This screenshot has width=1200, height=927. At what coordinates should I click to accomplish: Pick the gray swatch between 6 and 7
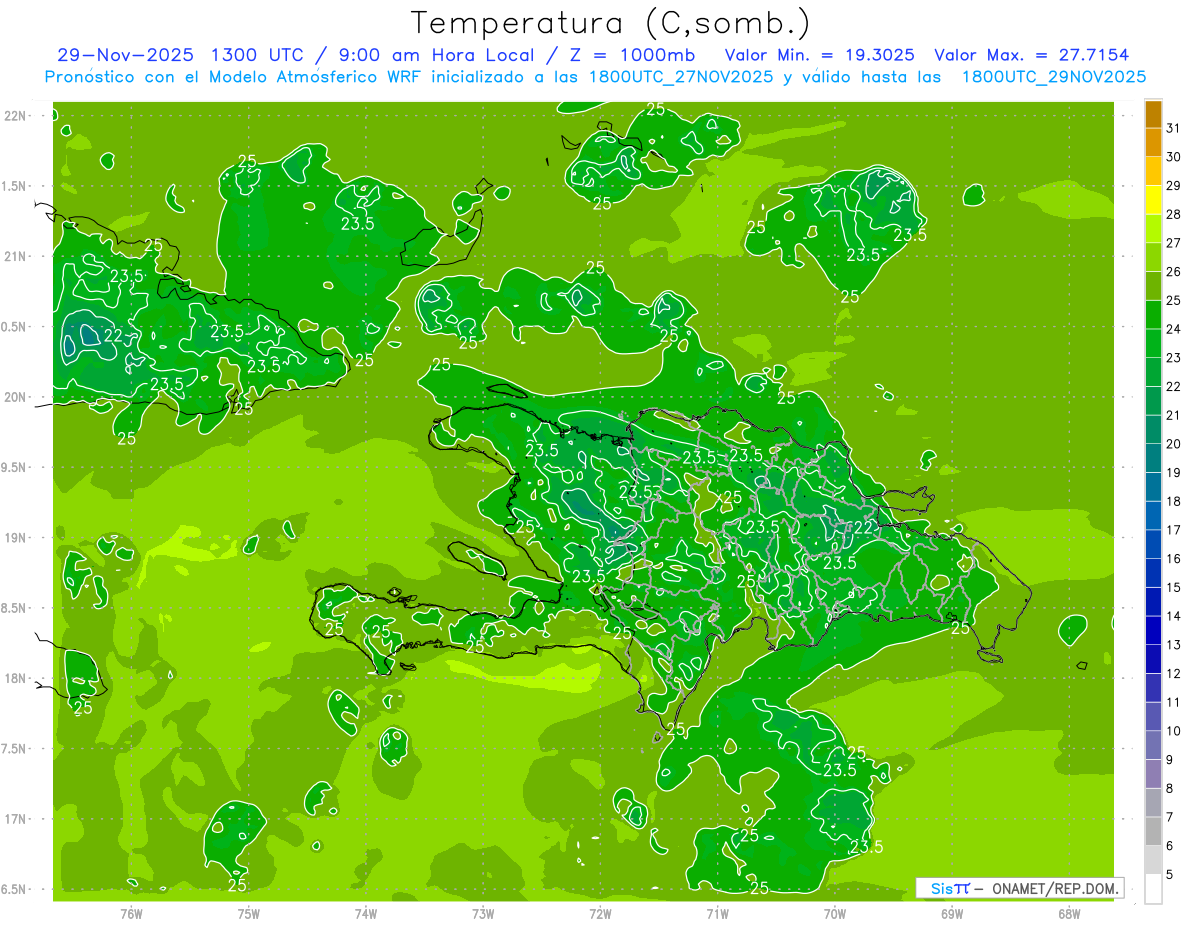pos(1153,831)
